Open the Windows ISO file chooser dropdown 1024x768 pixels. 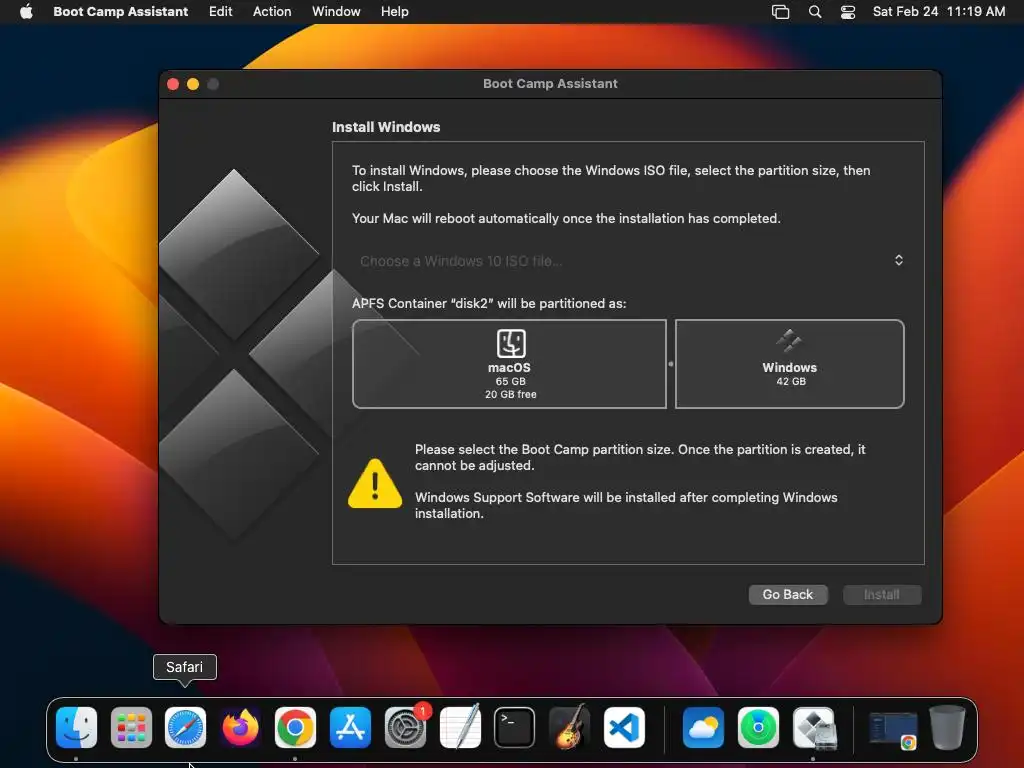tap(628, 261)
